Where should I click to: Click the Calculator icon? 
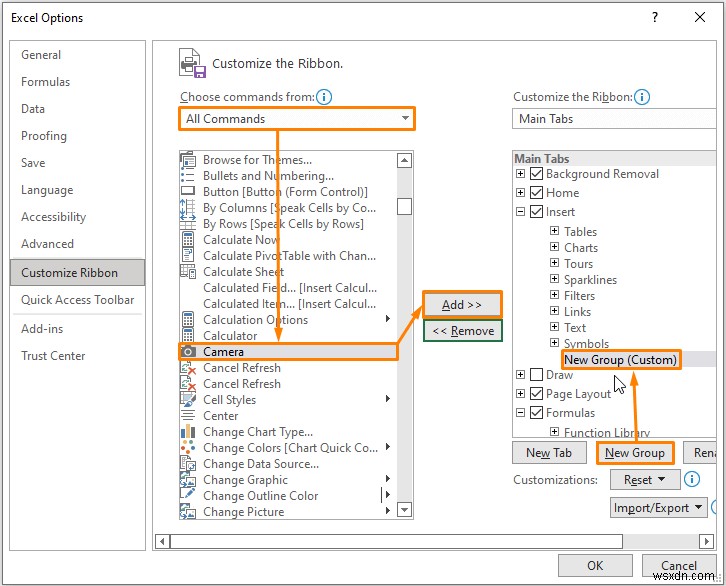click(188, 336)
